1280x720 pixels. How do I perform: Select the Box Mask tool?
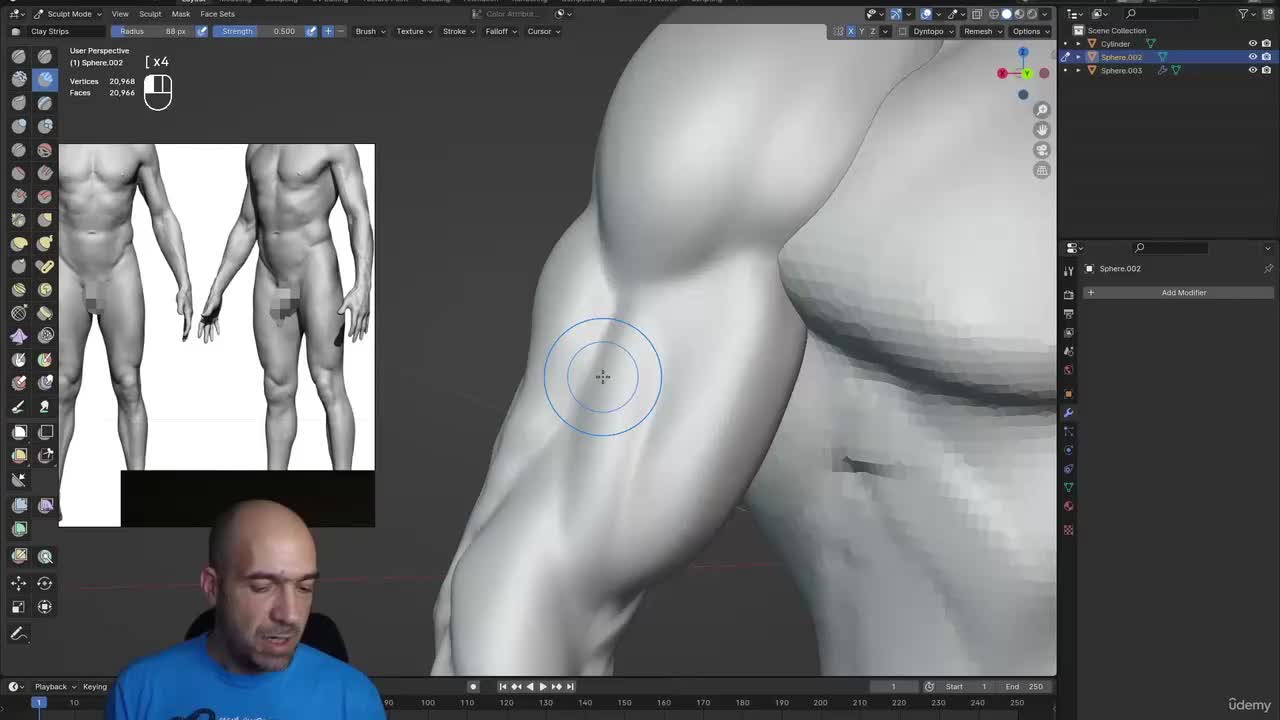pos(19,432)
